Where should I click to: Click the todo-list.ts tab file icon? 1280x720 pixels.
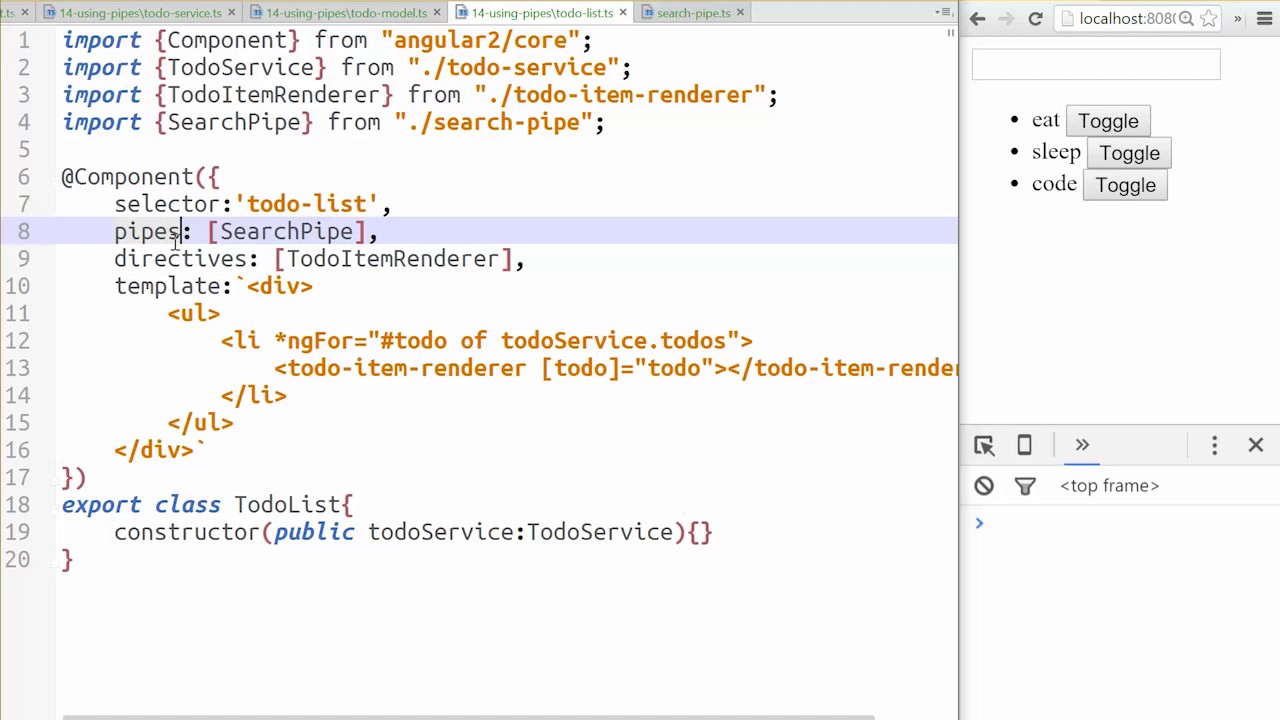point(462,13)
